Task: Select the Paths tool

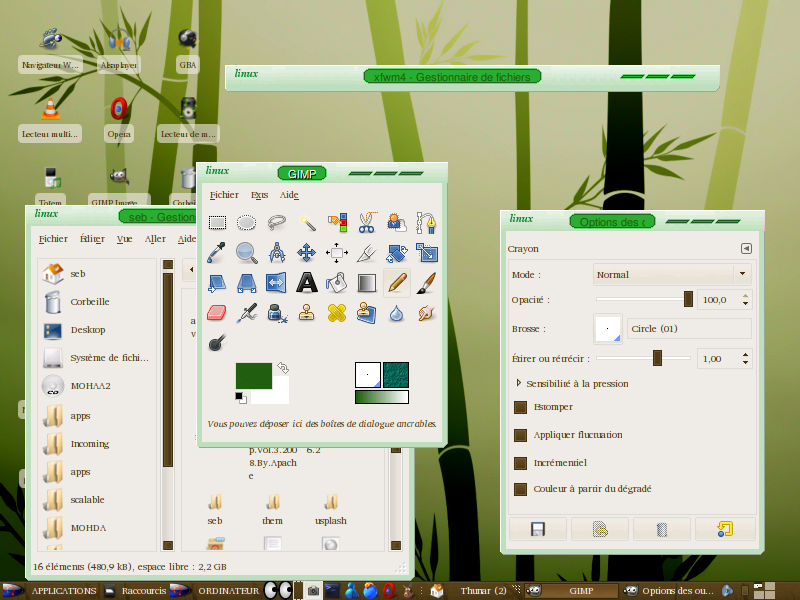Action: tap(426, 223)
